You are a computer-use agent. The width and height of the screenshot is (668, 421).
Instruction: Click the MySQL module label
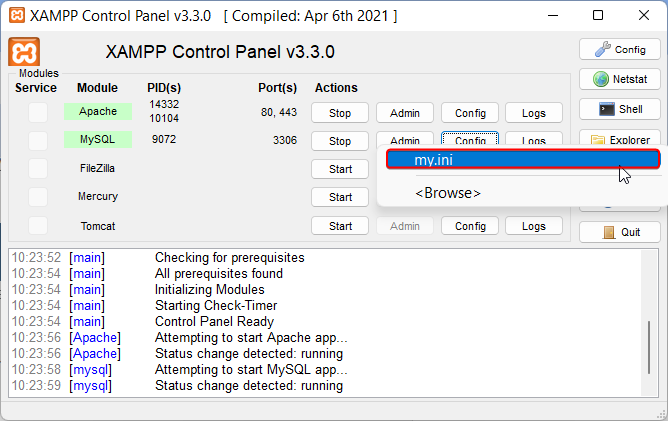click(x=98, y=139)
